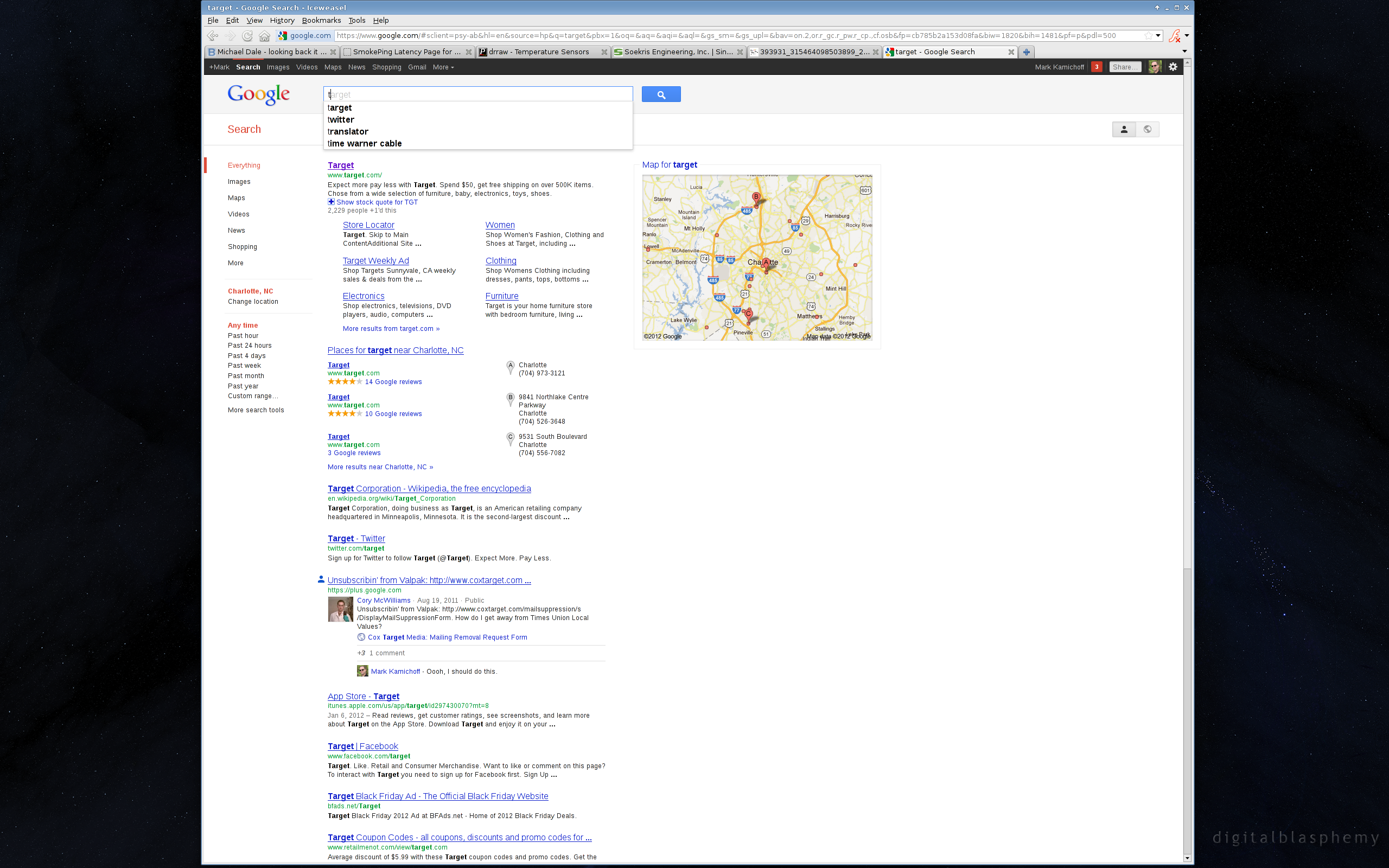1389x868 pixels.
Task: Open the Tools menu
Action: tap(356, 20)
